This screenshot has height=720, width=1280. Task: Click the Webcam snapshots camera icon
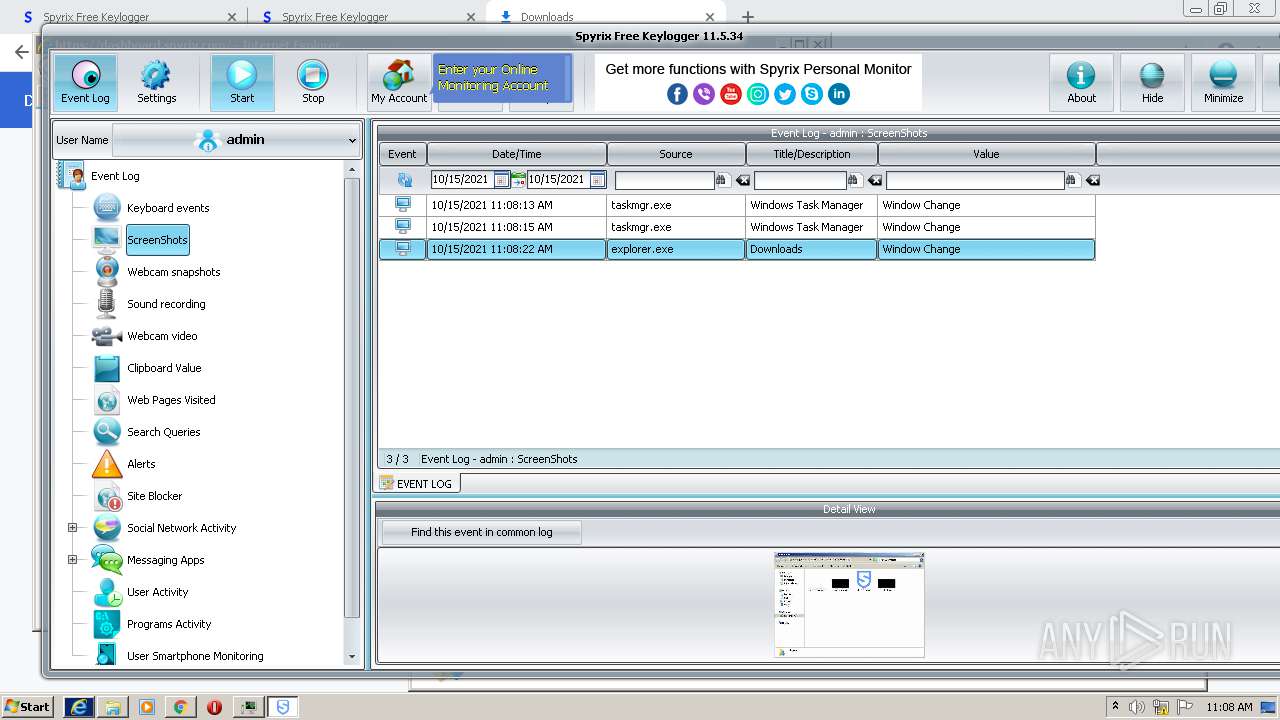[107, 272]
